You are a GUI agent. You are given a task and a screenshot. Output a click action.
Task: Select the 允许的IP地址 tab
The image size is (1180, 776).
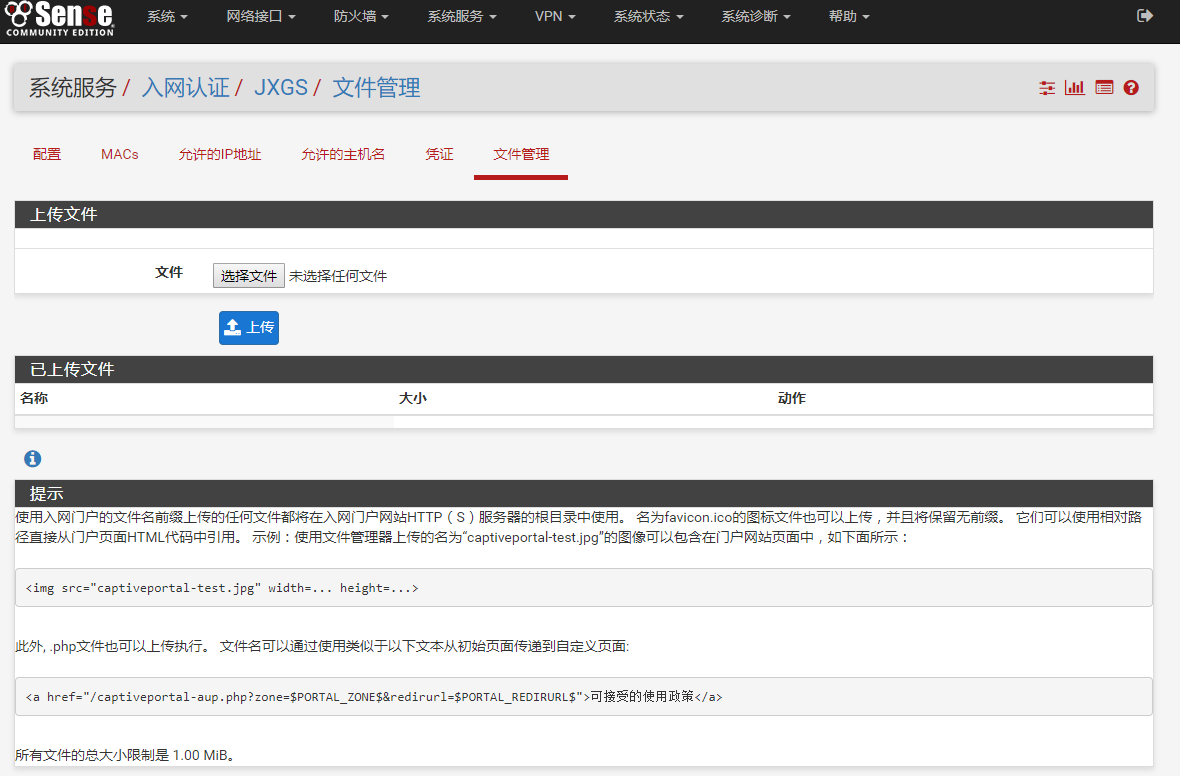[x=220, y=154]
